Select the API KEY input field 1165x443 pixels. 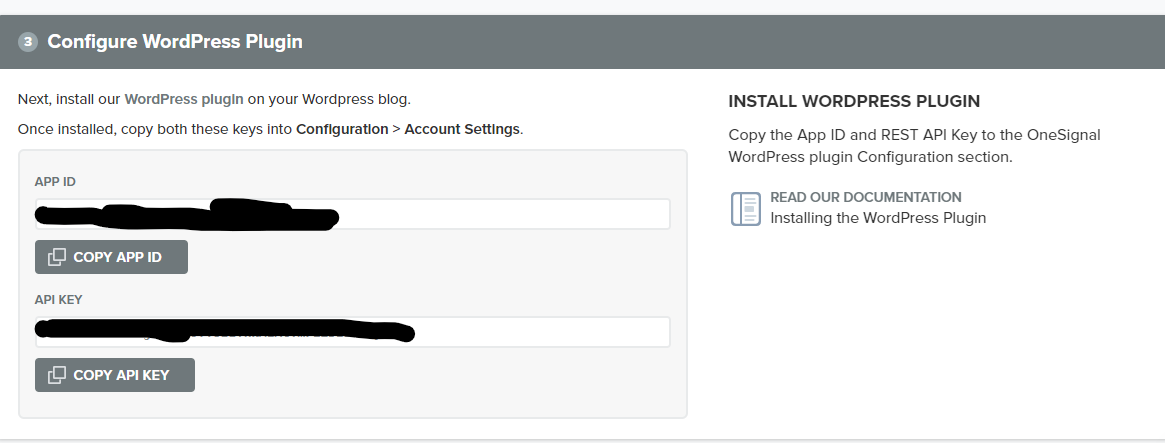352,332
